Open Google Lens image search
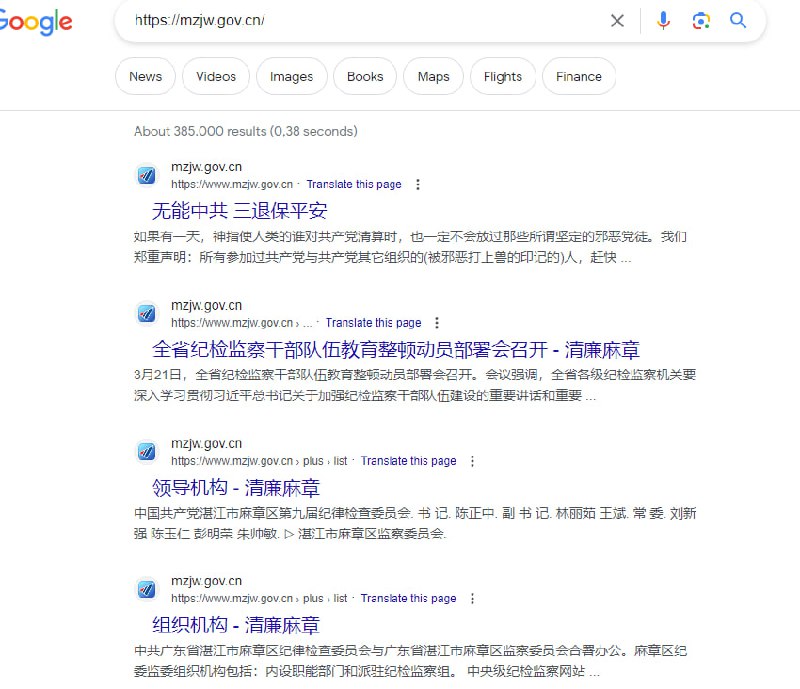 [701, 20]
